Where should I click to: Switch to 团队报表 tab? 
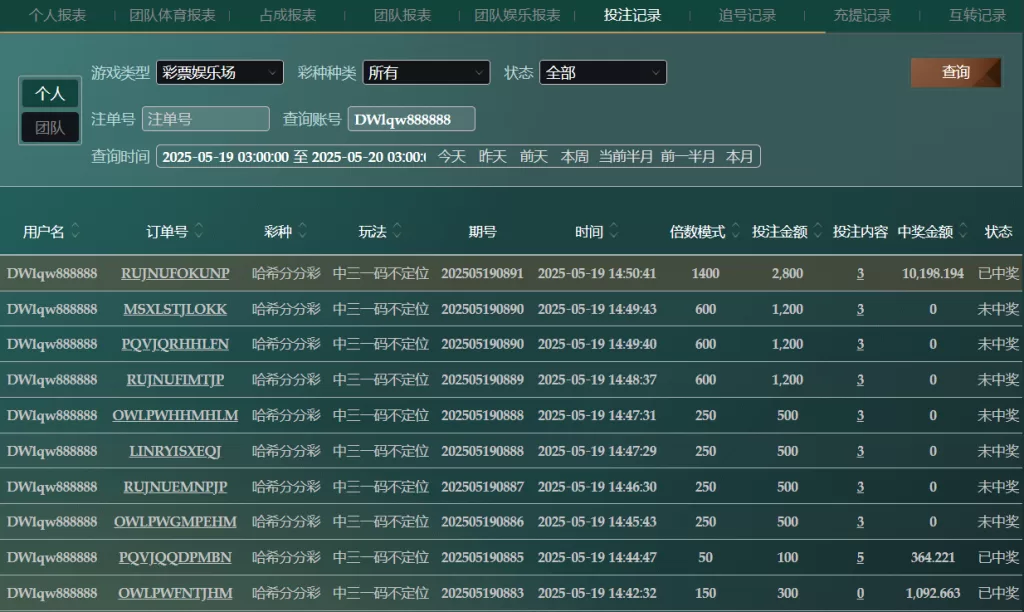pos(402,15)
